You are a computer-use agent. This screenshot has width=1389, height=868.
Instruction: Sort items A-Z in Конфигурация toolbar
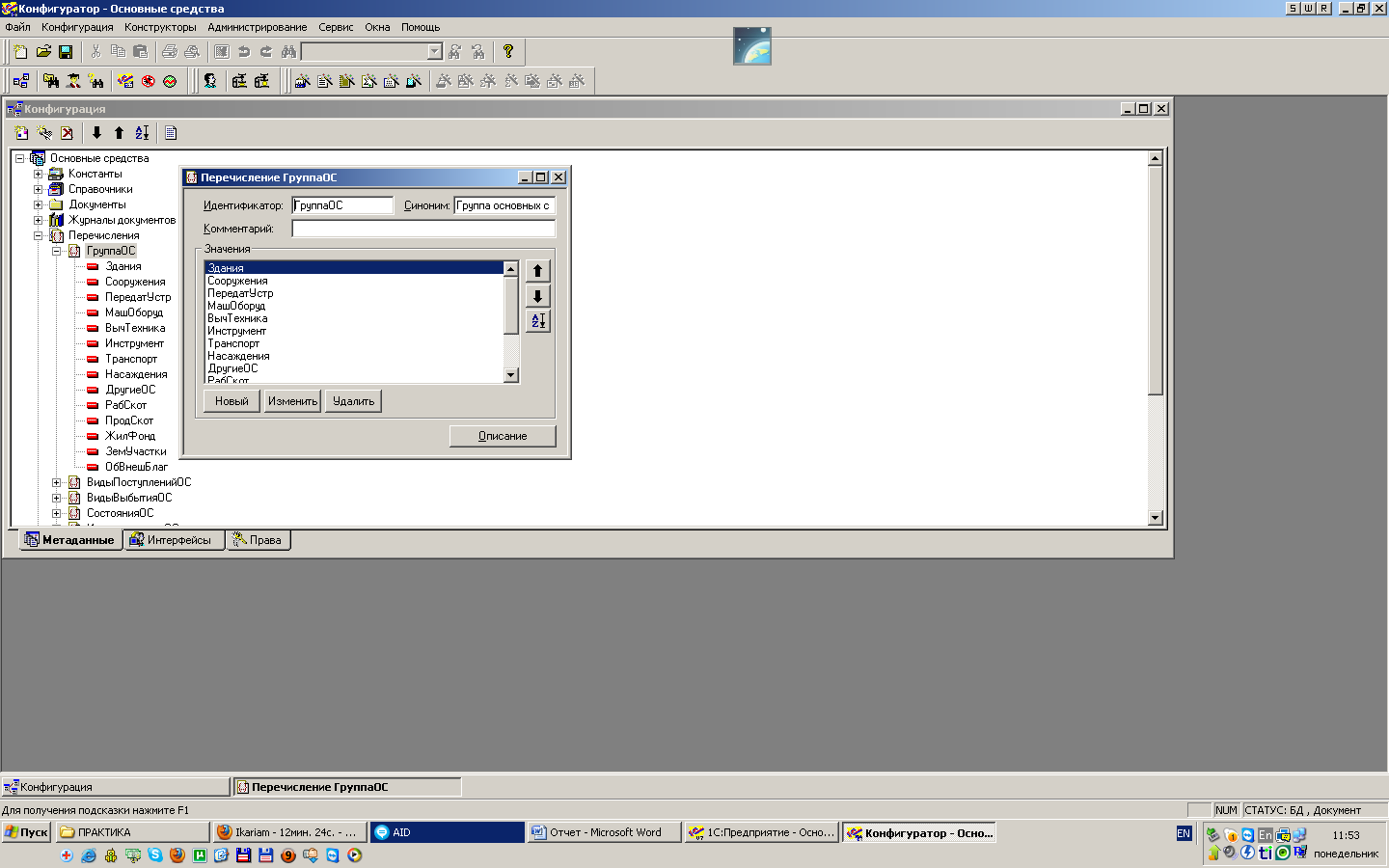(142, 133)
